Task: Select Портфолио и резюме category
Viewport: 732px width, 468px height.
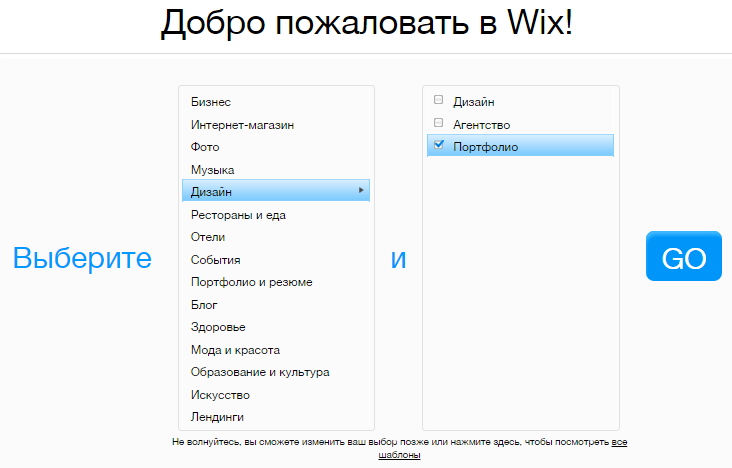Action: [x=276, y=282]
